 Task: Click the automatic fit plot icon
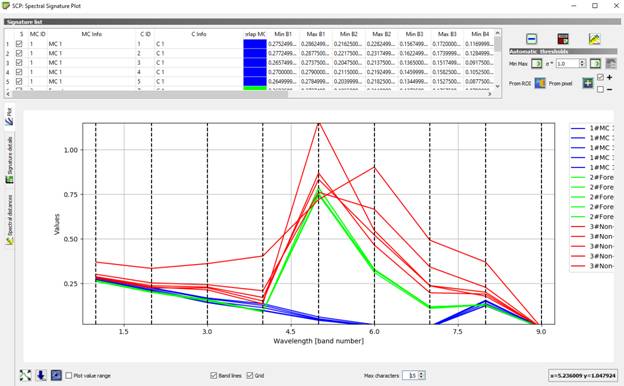[25, 375]
